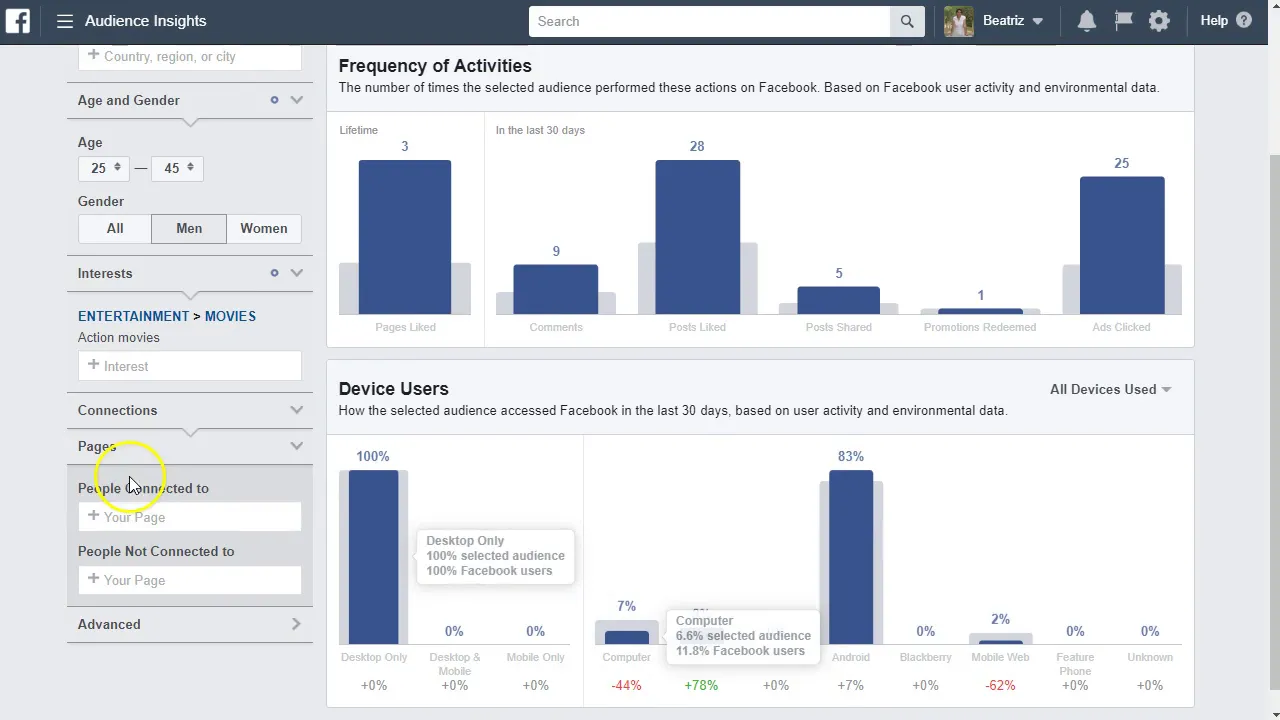The image size is (1280, 720).
Task: Click the Pages Liked bar
Action: click(405, 237)
